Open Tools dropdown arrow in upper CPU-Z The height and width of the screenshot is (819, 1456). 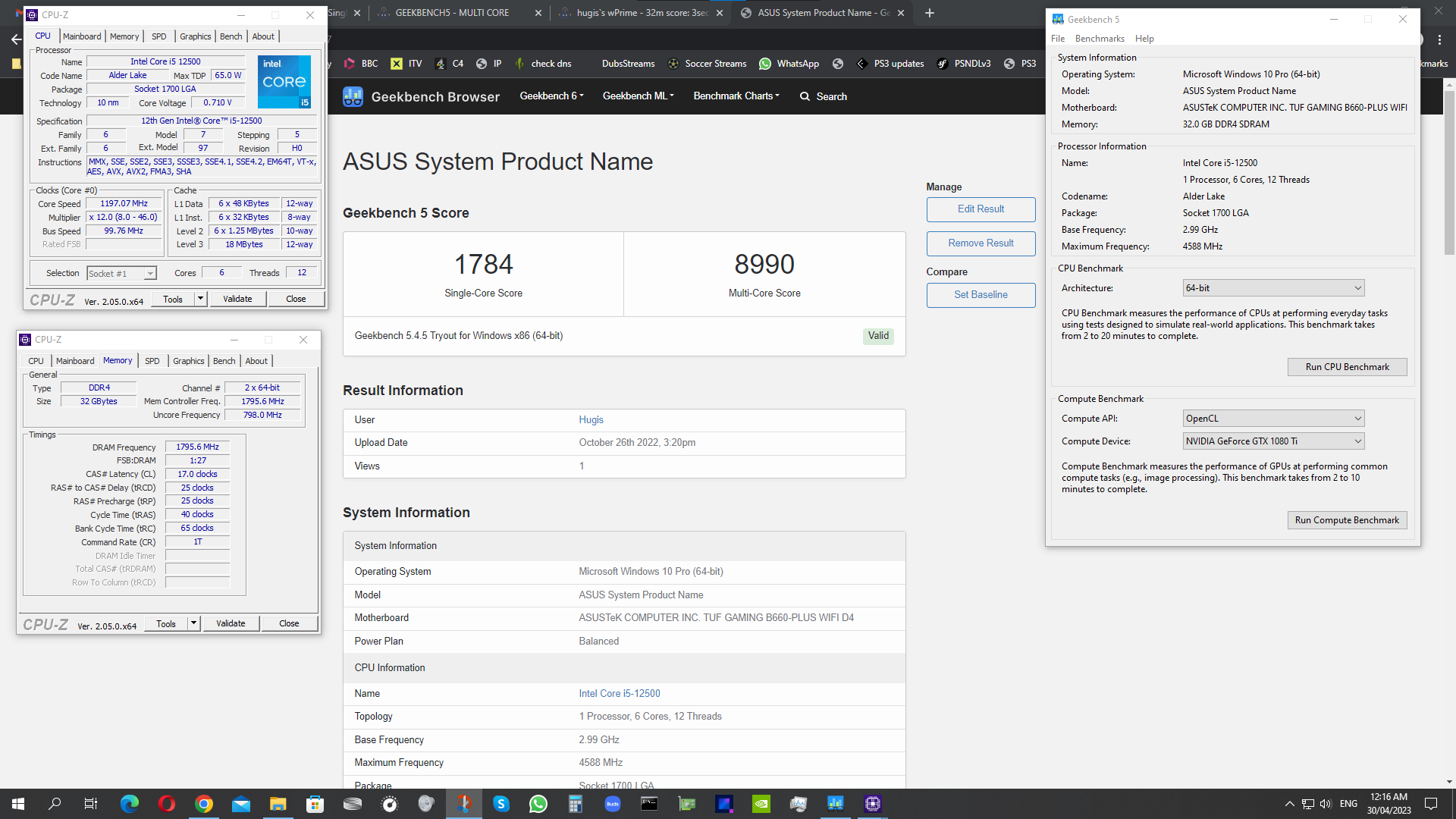(200, 300)
